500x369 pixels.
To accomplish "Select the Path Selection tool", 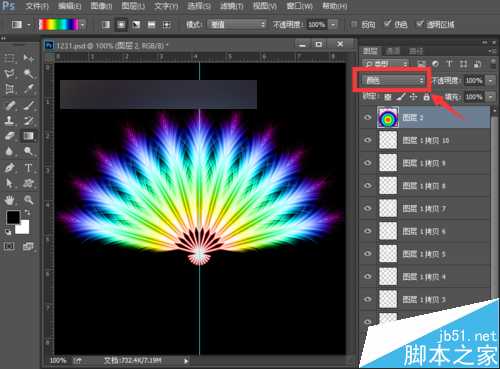I will pos(9,183).
